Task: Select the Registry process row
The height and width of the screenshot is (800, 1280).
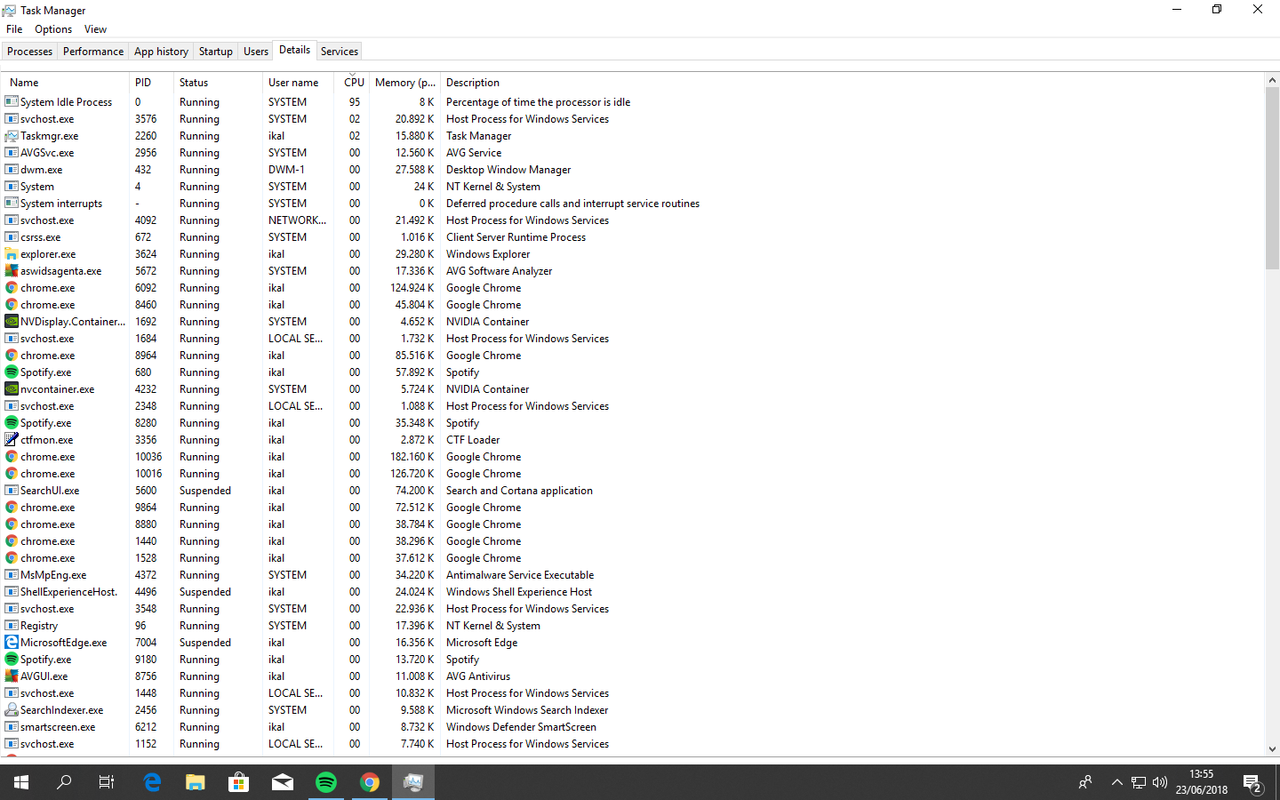Action: click(633, 626)
